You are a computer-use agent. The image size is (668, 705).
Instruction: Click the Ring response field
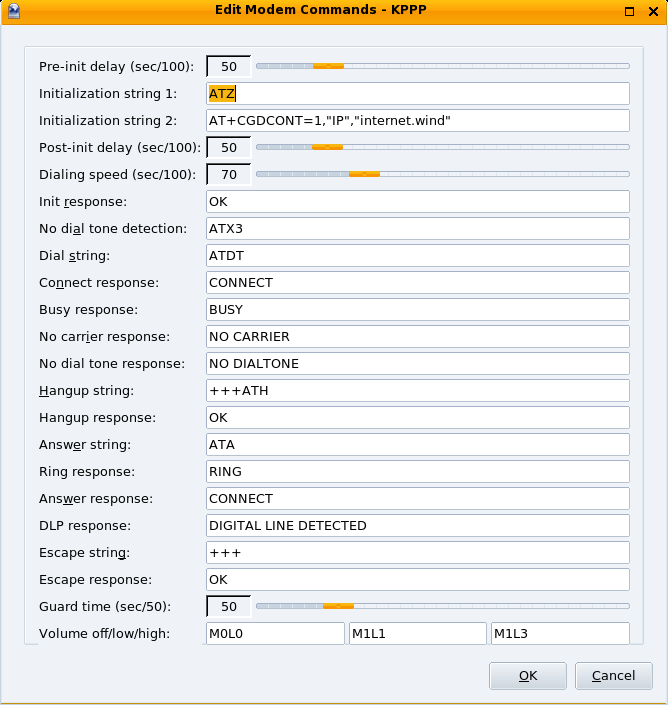click(418, 471)
